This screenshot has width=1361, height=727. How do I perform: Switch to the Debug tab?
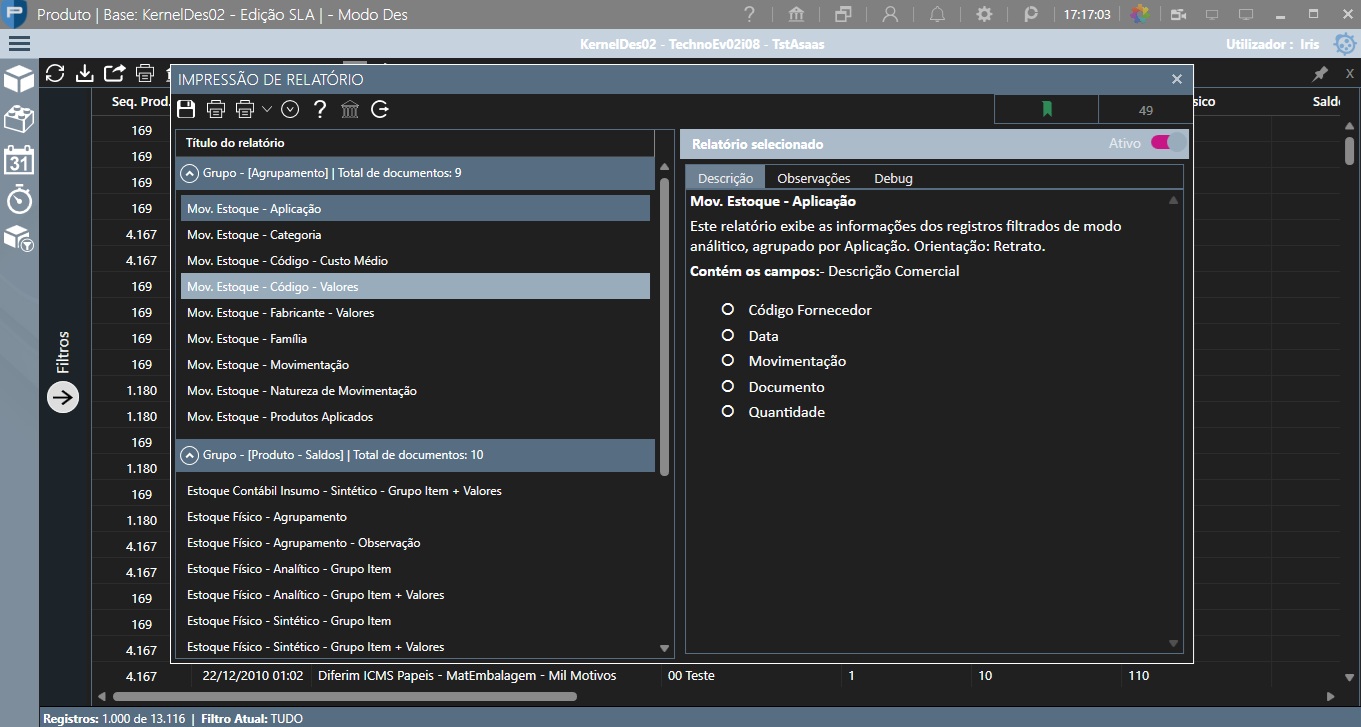pos(893,178)
